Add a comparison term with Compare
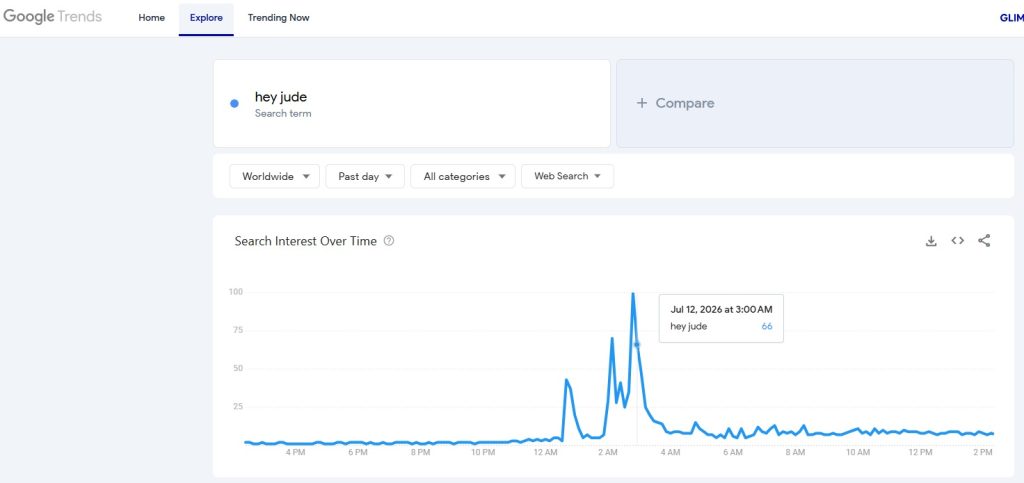Image resolution: width=1024 pixels, height=483 pixels. pyautogui.click(x=815, y=103)
